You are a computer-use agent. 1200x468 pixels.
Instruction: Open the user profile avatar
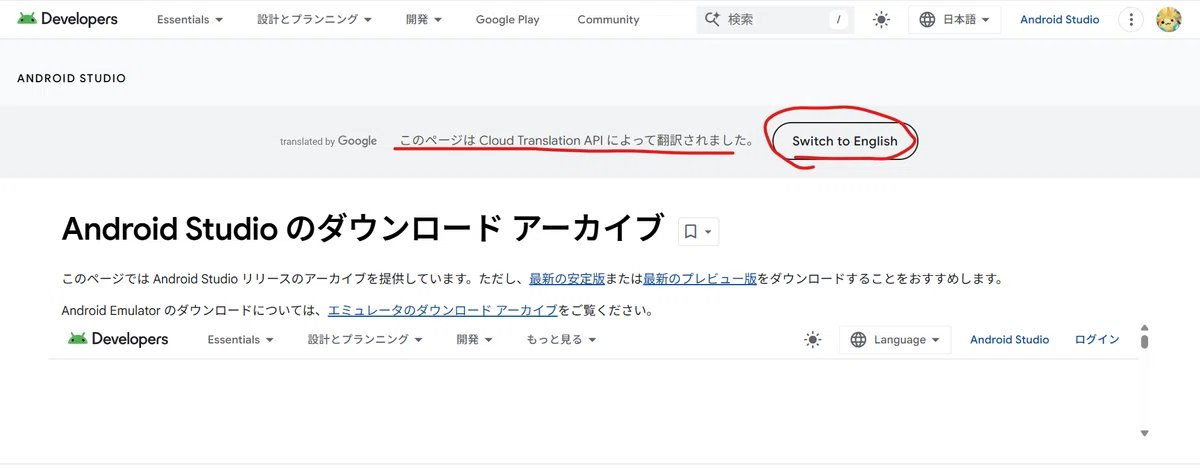click(x=1168, y=19)
